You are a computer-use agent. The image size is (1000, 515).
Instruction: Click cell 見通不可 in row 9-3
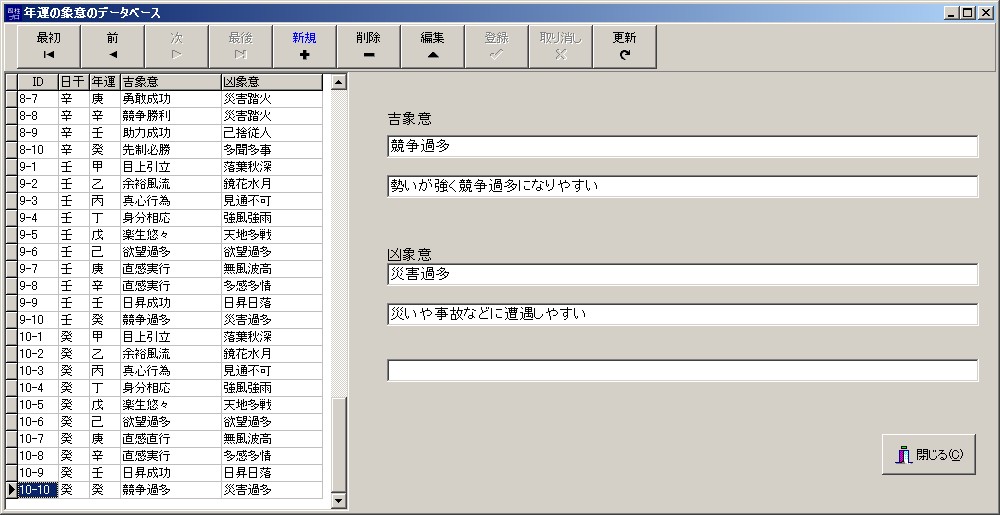[272, 201]
